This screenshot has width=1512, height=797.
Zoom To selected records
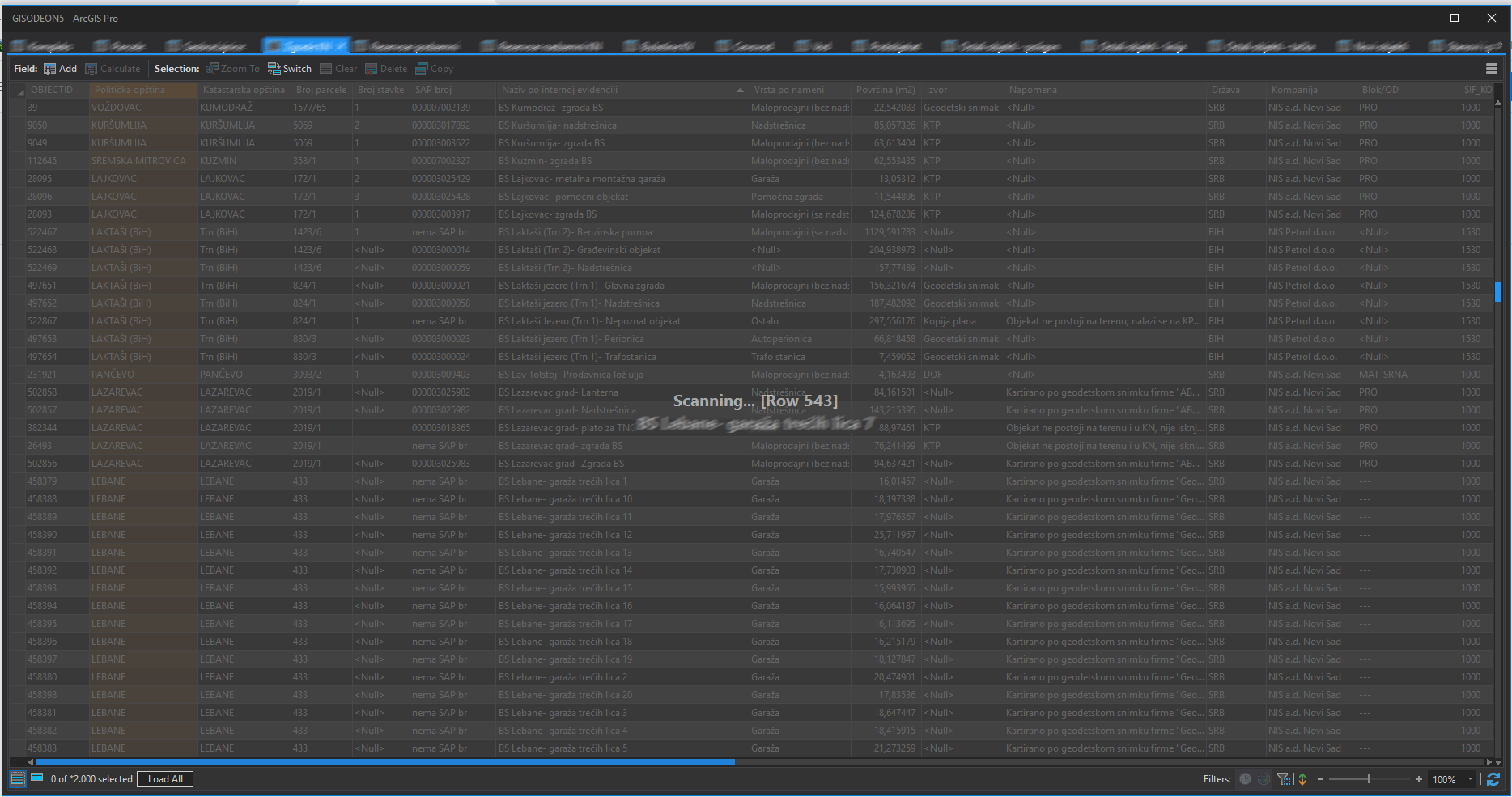[232, 69]
